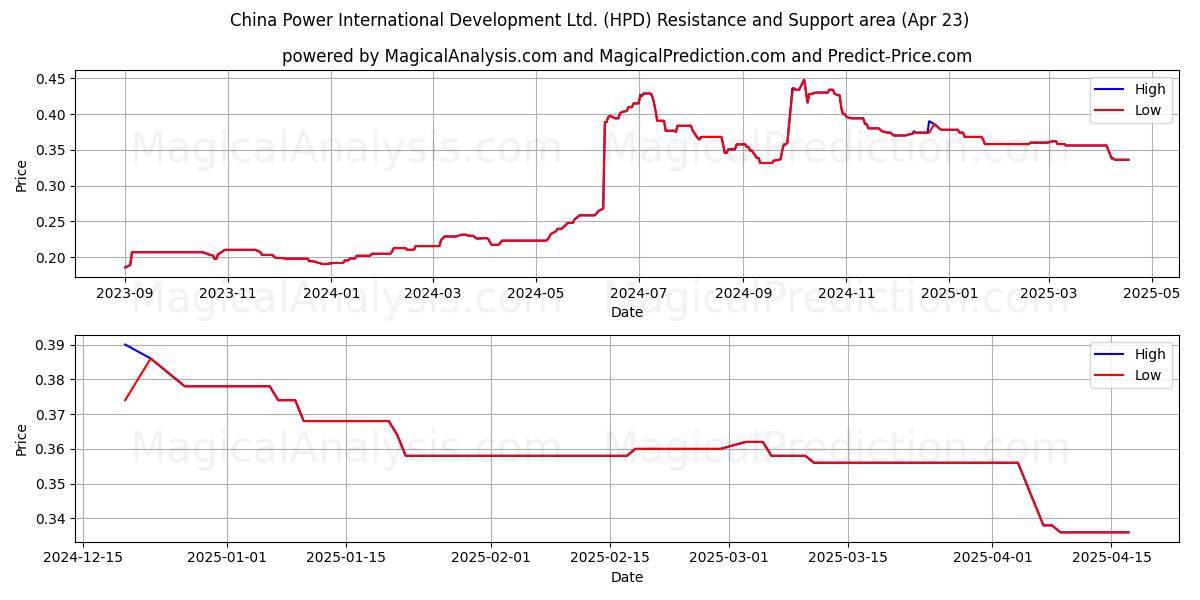Click the '2025-05' x-axis label
This screenshot has height=600, width=1200.
[1152, 293]
